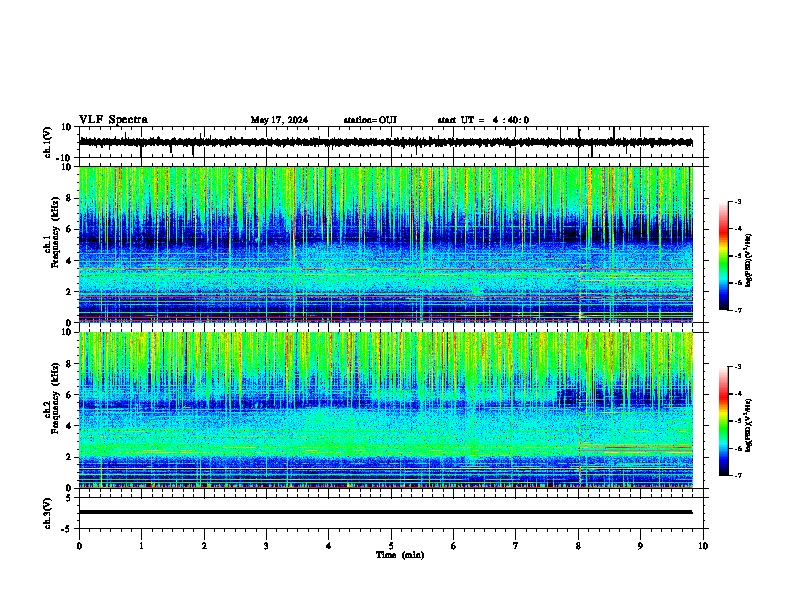Click the time axis tick label '1'
The height and width of the screenshot is (612, 792).
[141, 546]
